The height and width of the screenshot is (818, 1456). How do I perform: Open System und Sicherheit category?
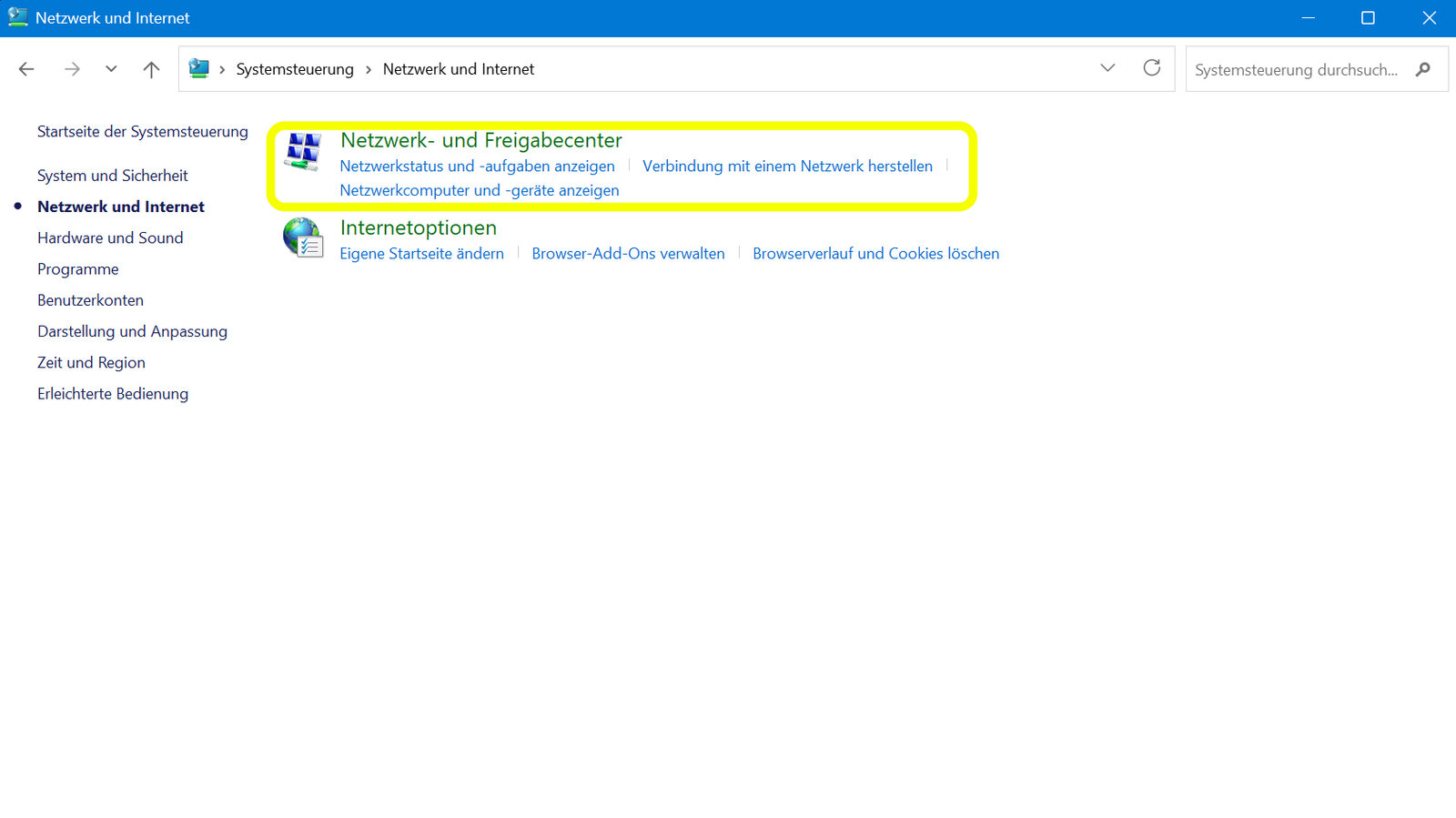pyautogui.click(x=112, y=176)
